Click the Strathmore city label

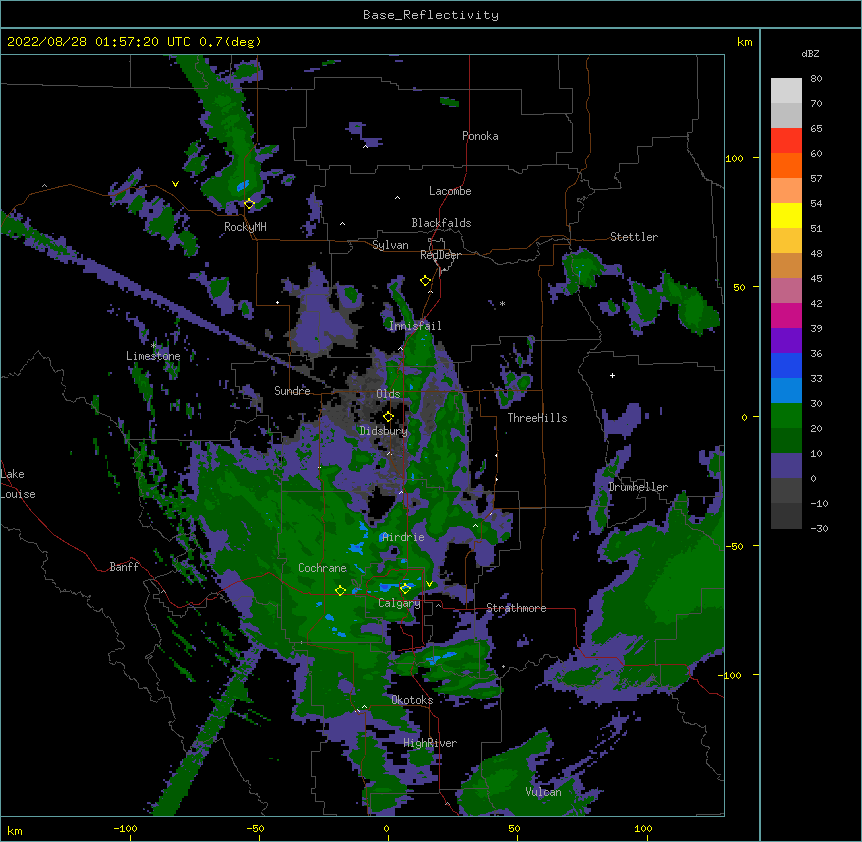click(x=516, y=608)
